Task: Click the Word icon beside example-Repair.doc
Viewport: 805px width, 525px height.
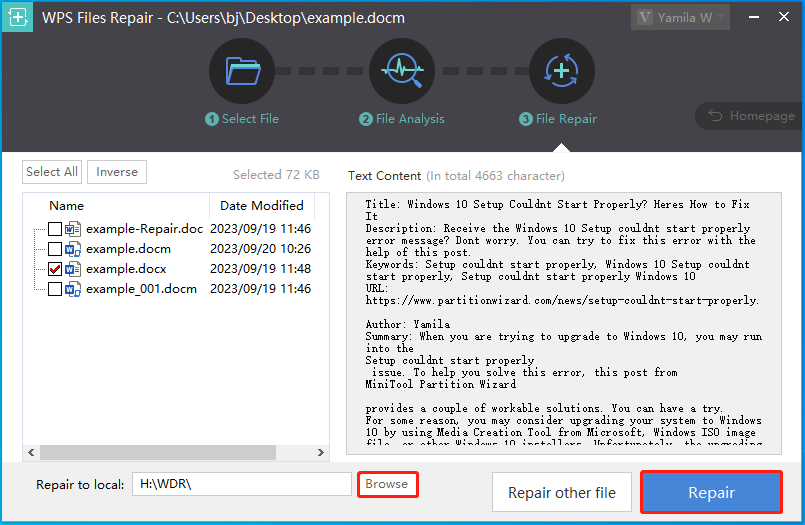Action: click(72, 229)
